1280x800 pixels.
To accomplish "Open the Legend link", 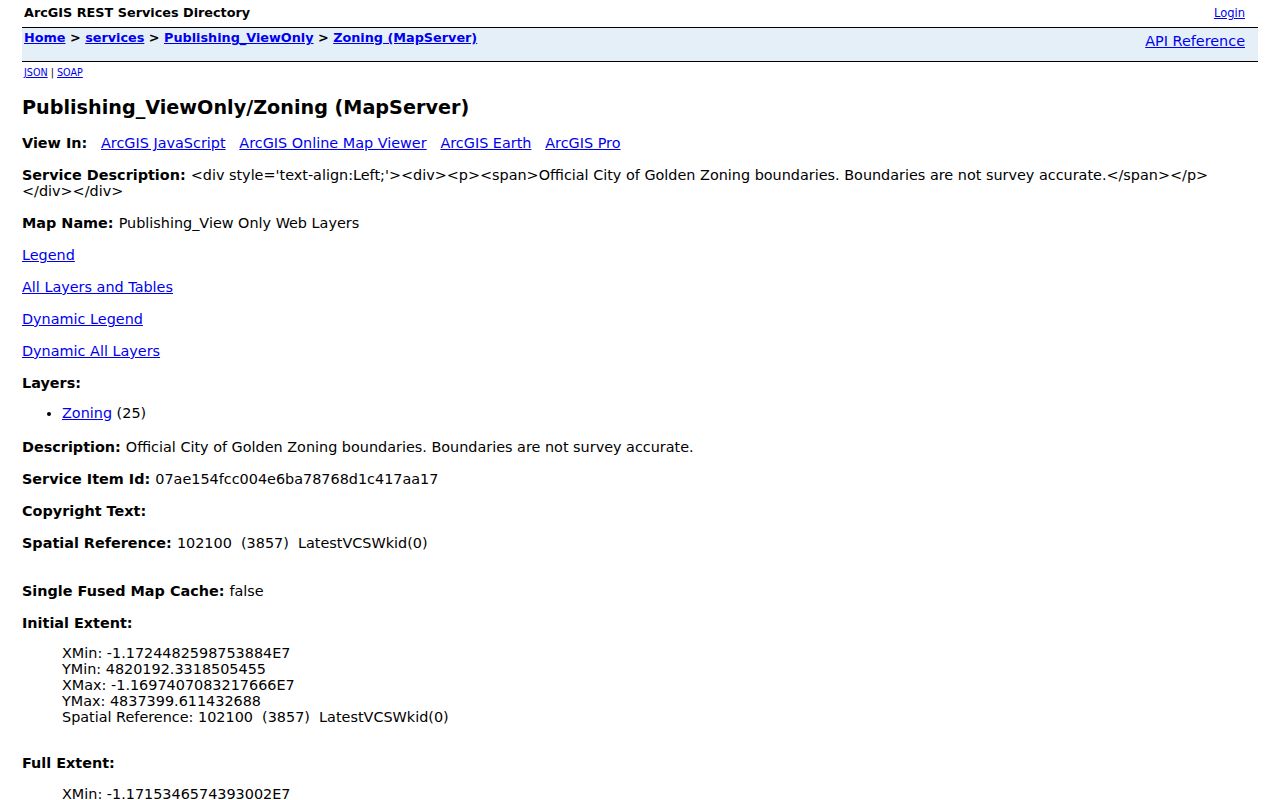I will coord(48,255).
